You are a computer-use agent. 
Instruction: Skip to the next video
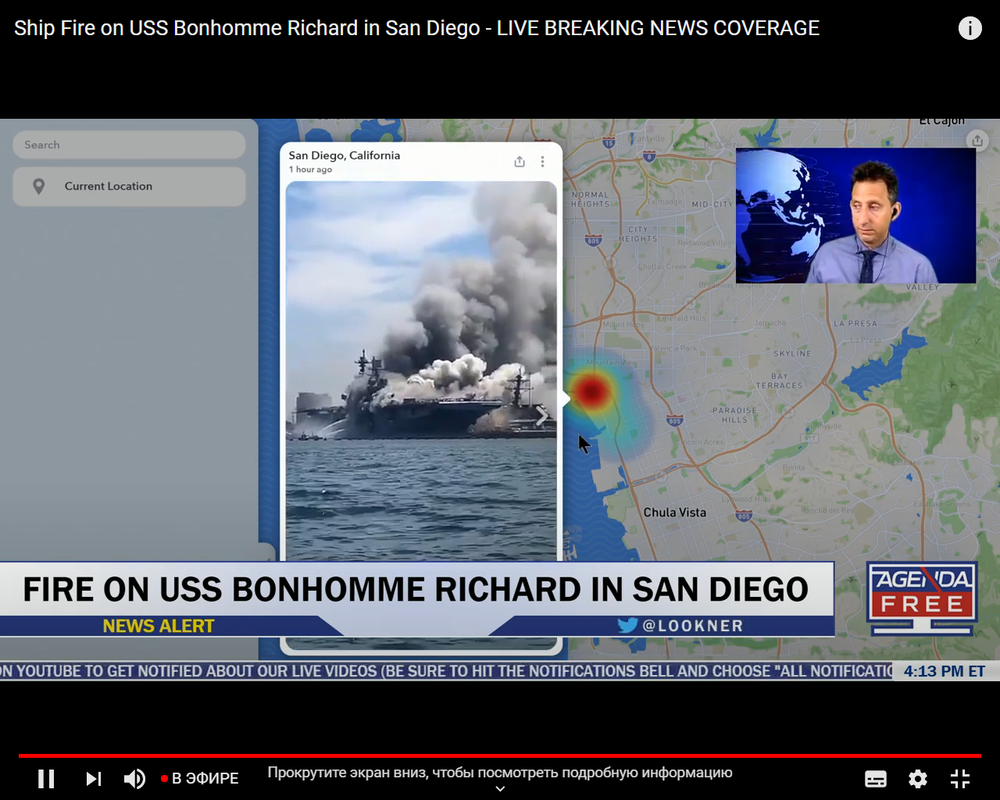(94, 778)
